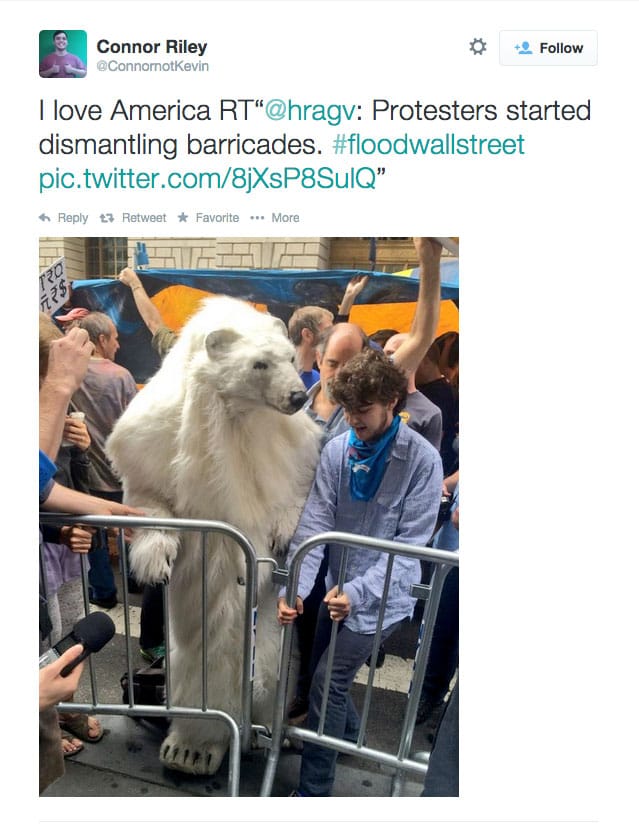Expand the More options text
This screenshot has height=838, width=639.
point(285,218)
